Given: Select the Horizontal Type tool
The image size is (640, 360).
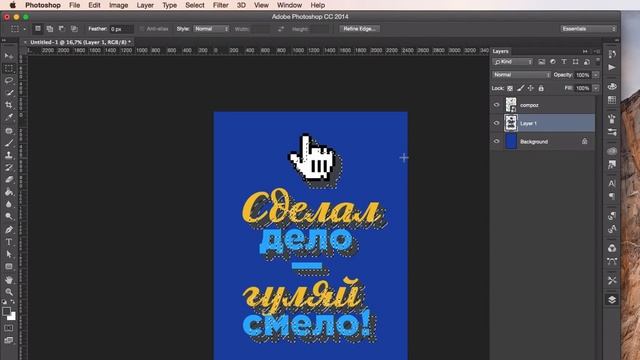Looking at the screenshot, I should (x=9, y=242).
